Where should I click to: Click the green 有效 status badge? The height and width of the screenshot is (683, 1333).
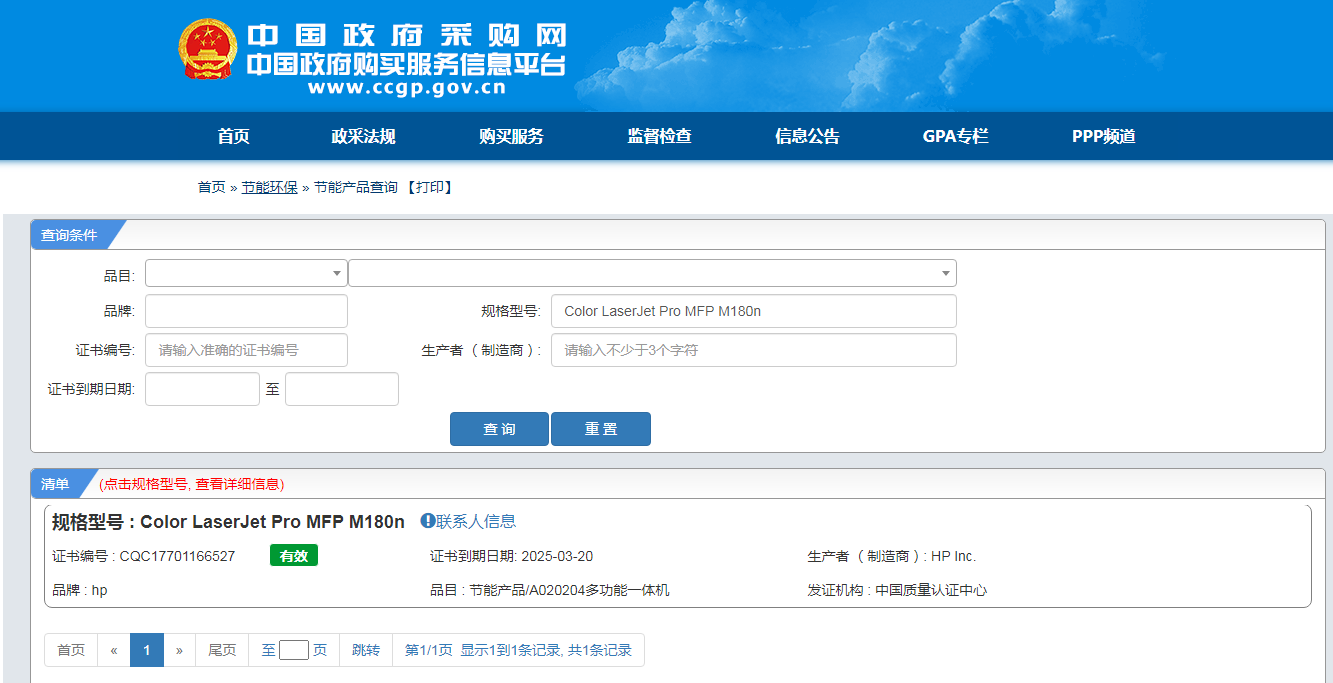pyautogui.click(x=294, y=556)
